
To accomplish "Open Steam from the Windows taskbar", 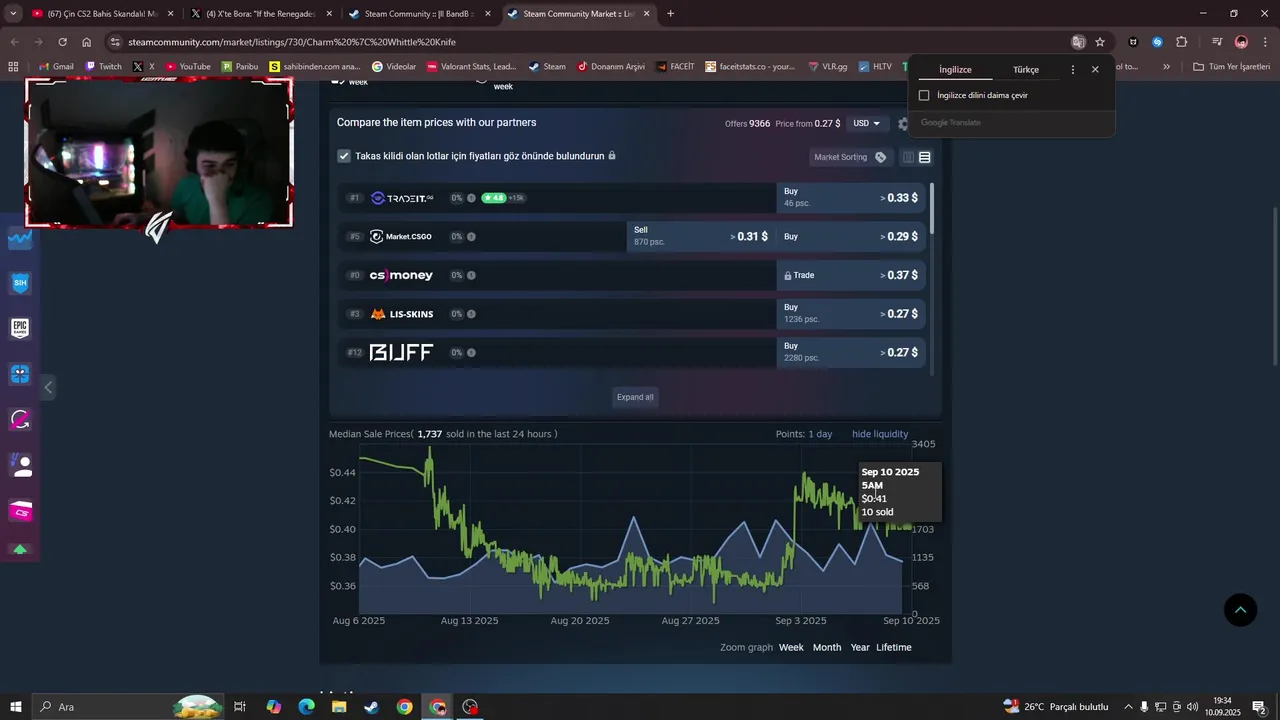I will pos(371,707).
